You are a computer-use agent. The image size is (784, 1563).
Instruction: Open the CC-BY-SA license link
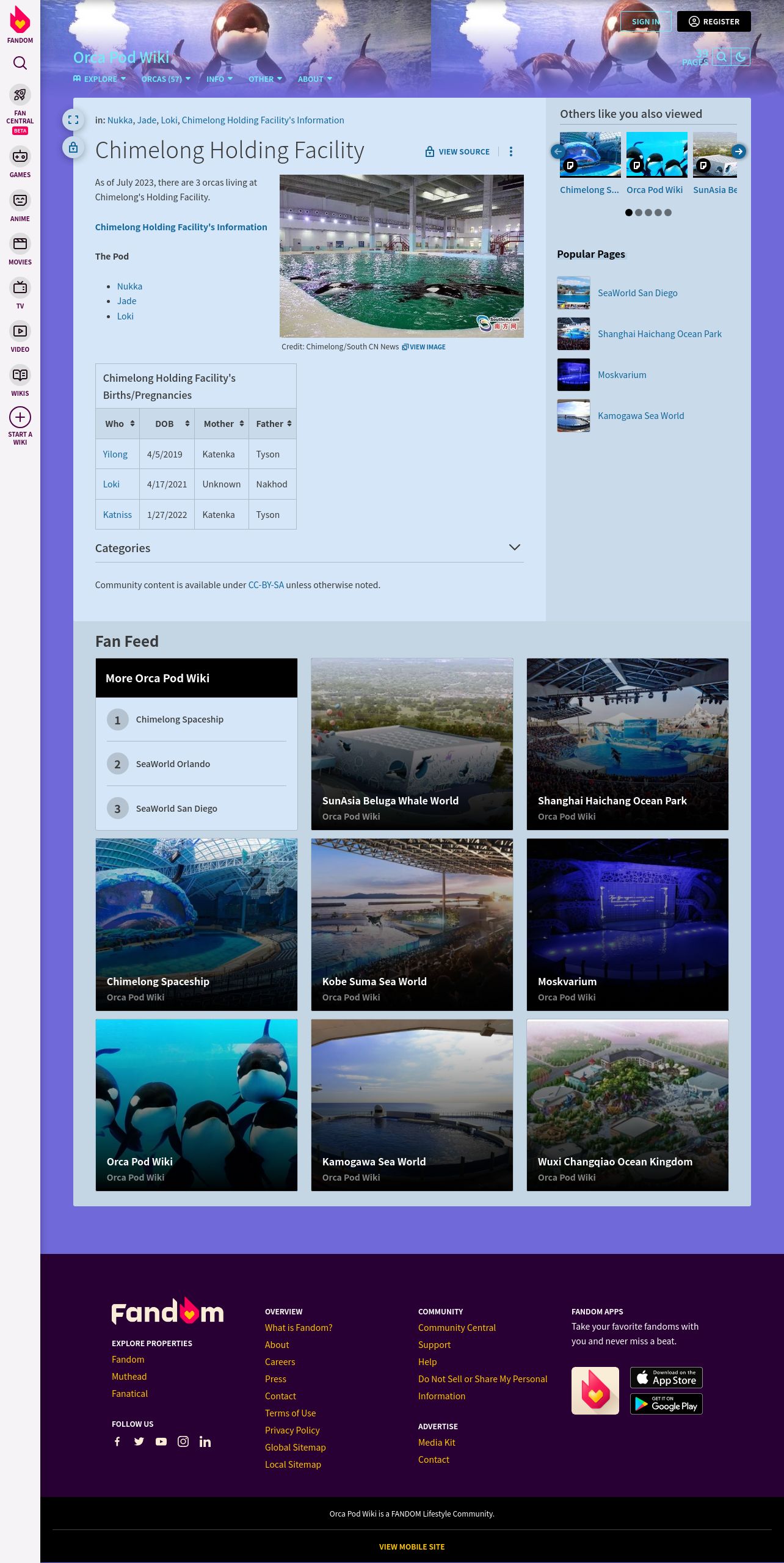click(266, 585)
